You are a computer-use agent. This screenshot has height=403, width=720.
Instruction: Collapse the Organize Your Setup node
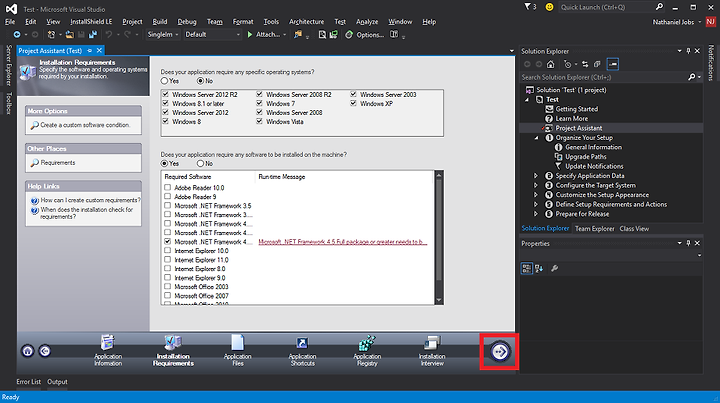tap(536, 138)
